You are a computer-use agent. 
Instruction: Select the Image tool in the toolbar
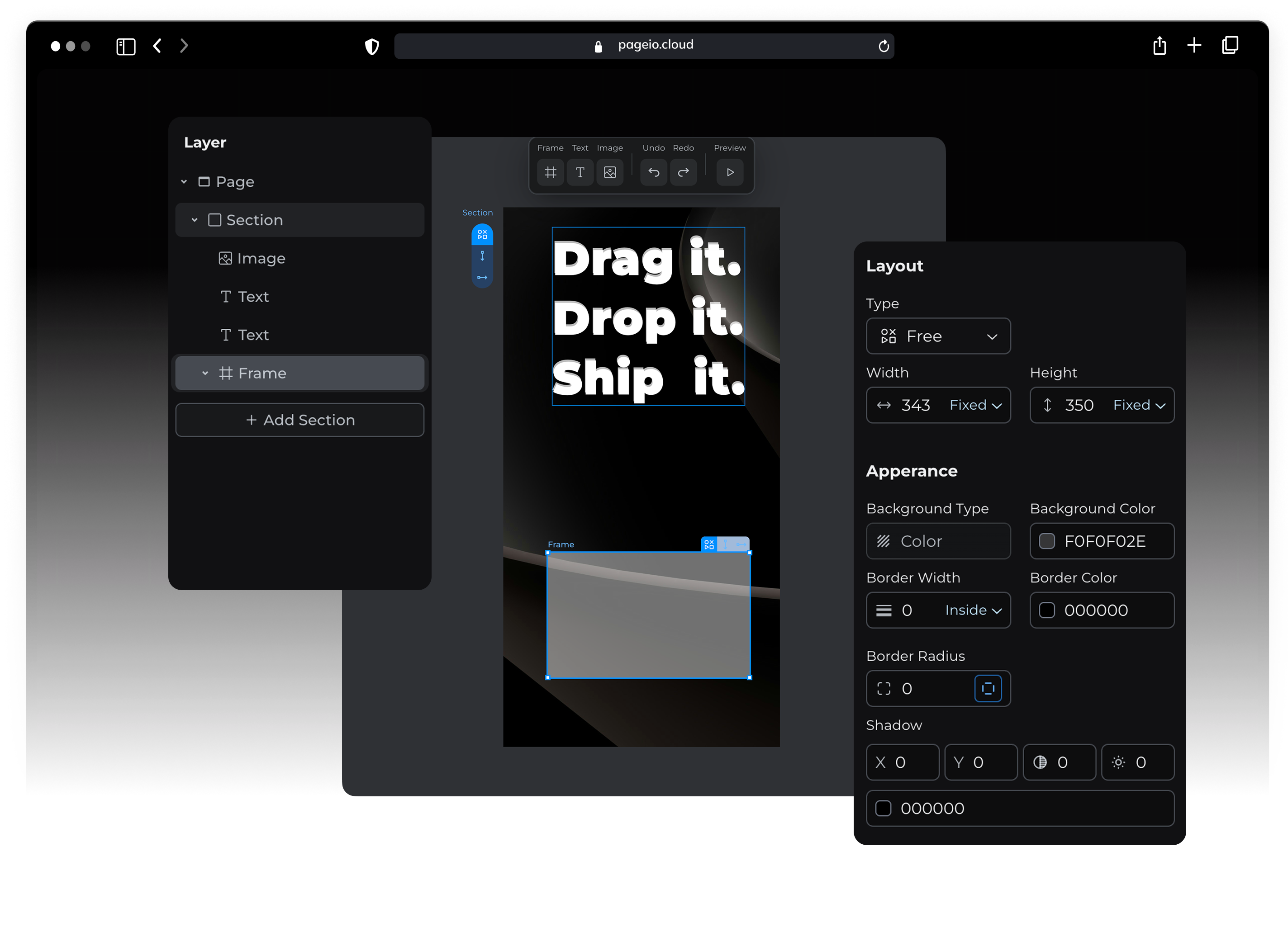click(x=610, y=172)
